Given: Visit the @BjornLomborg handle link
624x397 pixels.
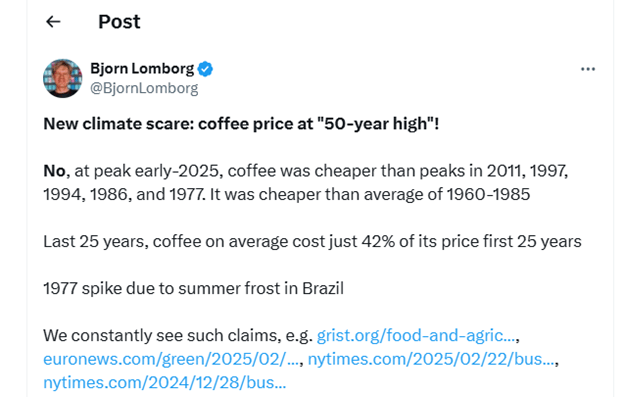Looking at the screenshot, I should coord(144,88).
